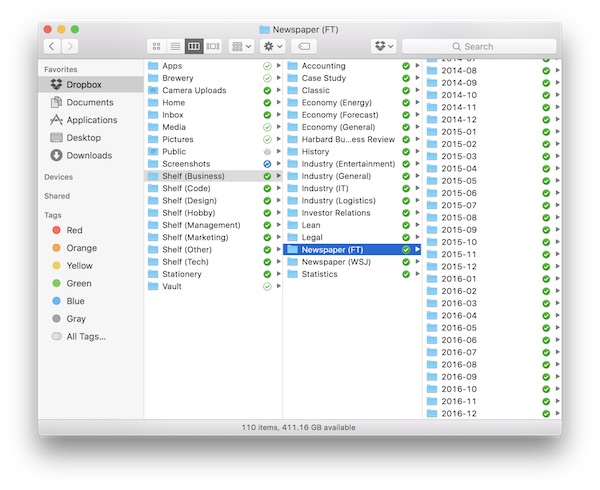Image resolution: width=600 pixels, height=490 pixels.
Task: Switch to icon view in toolbar
Action: [157, 46]
